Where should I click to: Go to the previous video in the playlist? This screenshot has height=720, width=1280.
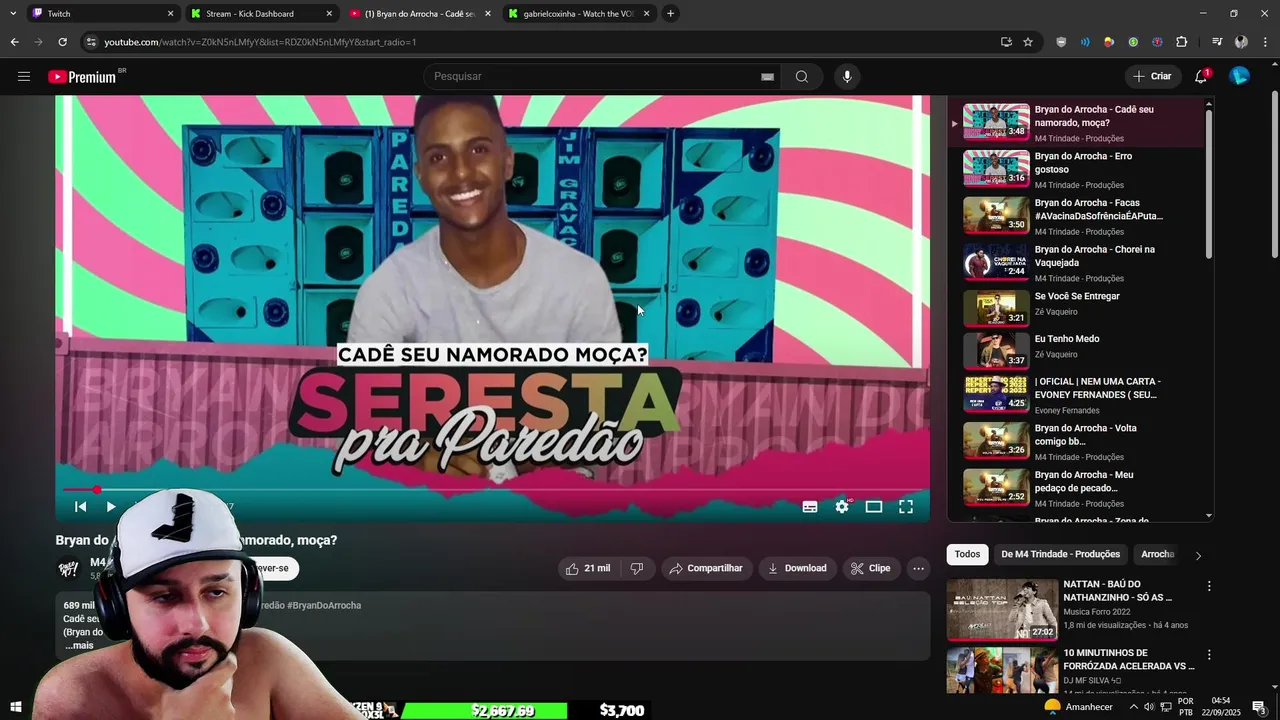[80, 507]
